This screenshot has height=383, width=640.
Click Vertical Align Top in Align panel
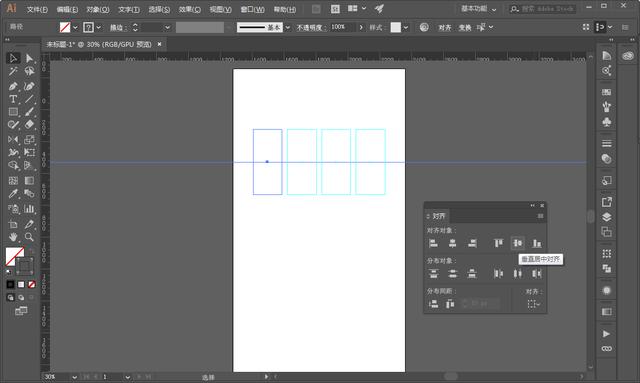(498, 243)
